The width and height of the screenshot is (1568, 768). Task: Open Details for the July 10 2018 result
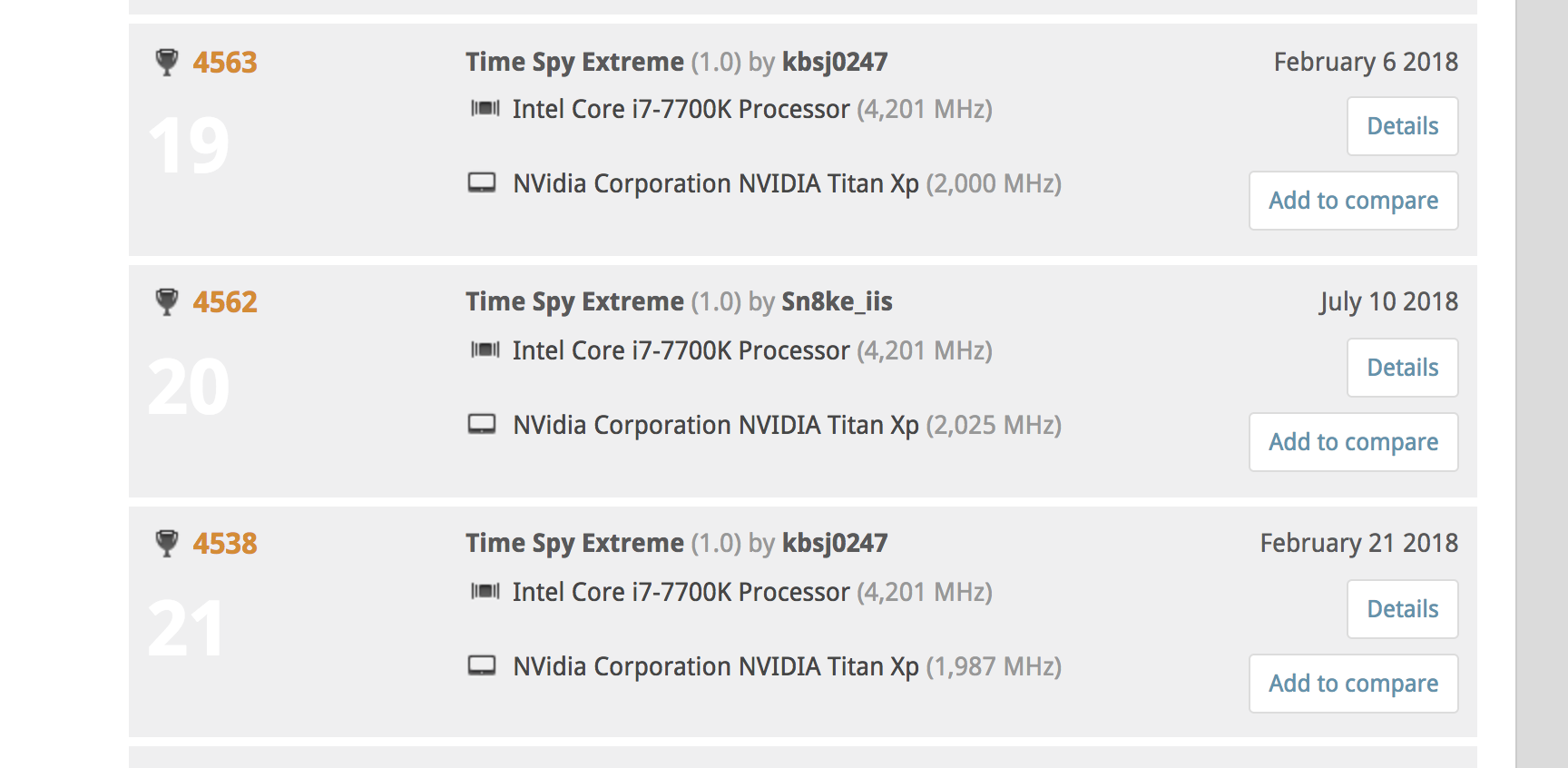point(1403,368)
